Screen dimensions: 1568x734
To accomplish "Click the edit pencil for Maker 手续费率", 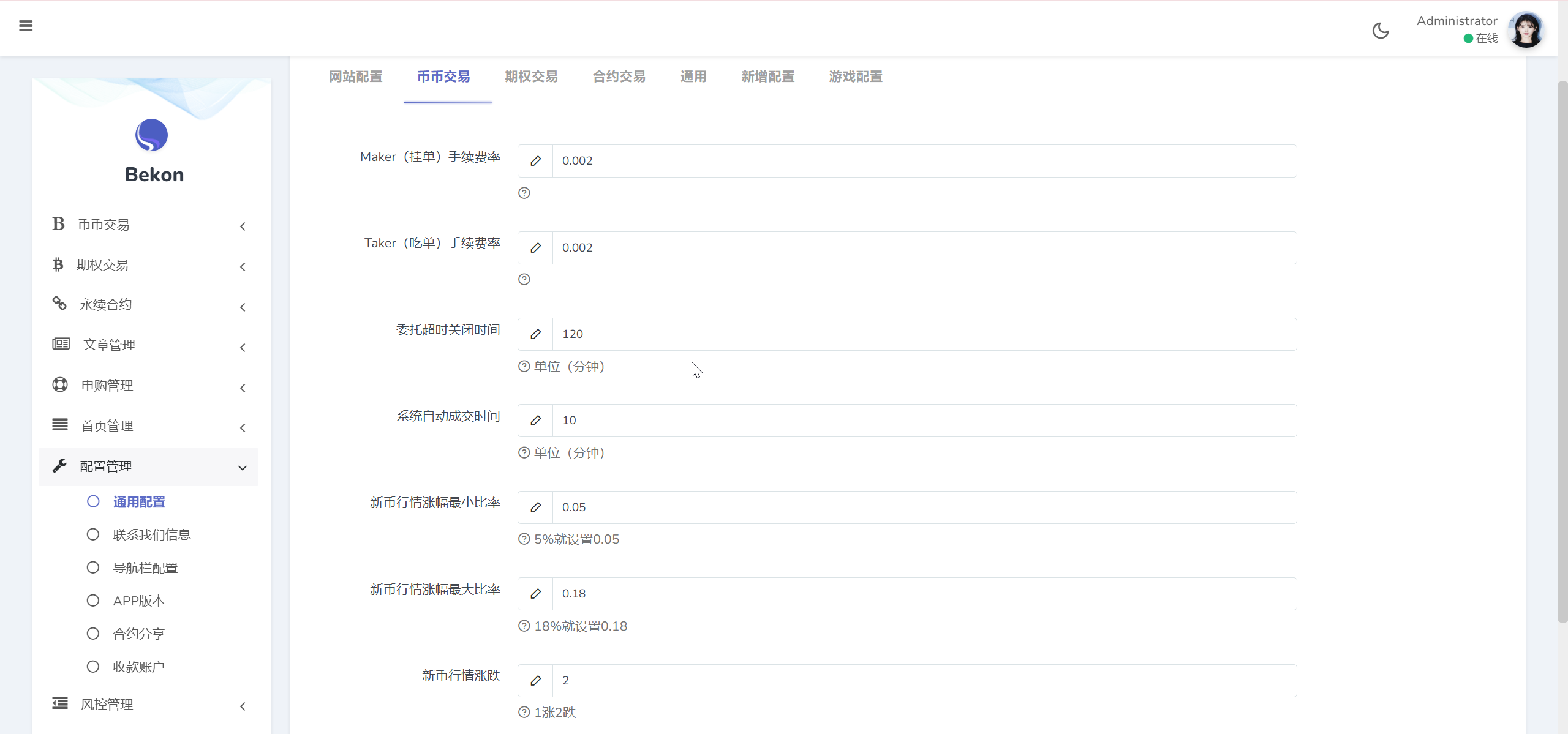I will (535, 161).
